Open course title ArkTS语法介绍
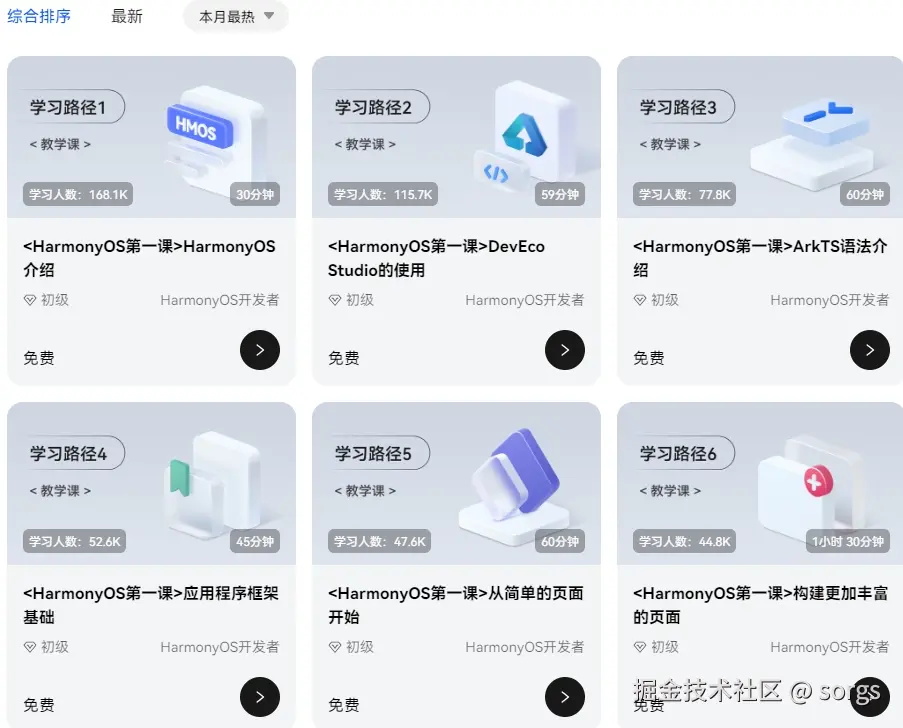Image resolution: width=903 pixels, height=728 pixels. coord(760,258)
